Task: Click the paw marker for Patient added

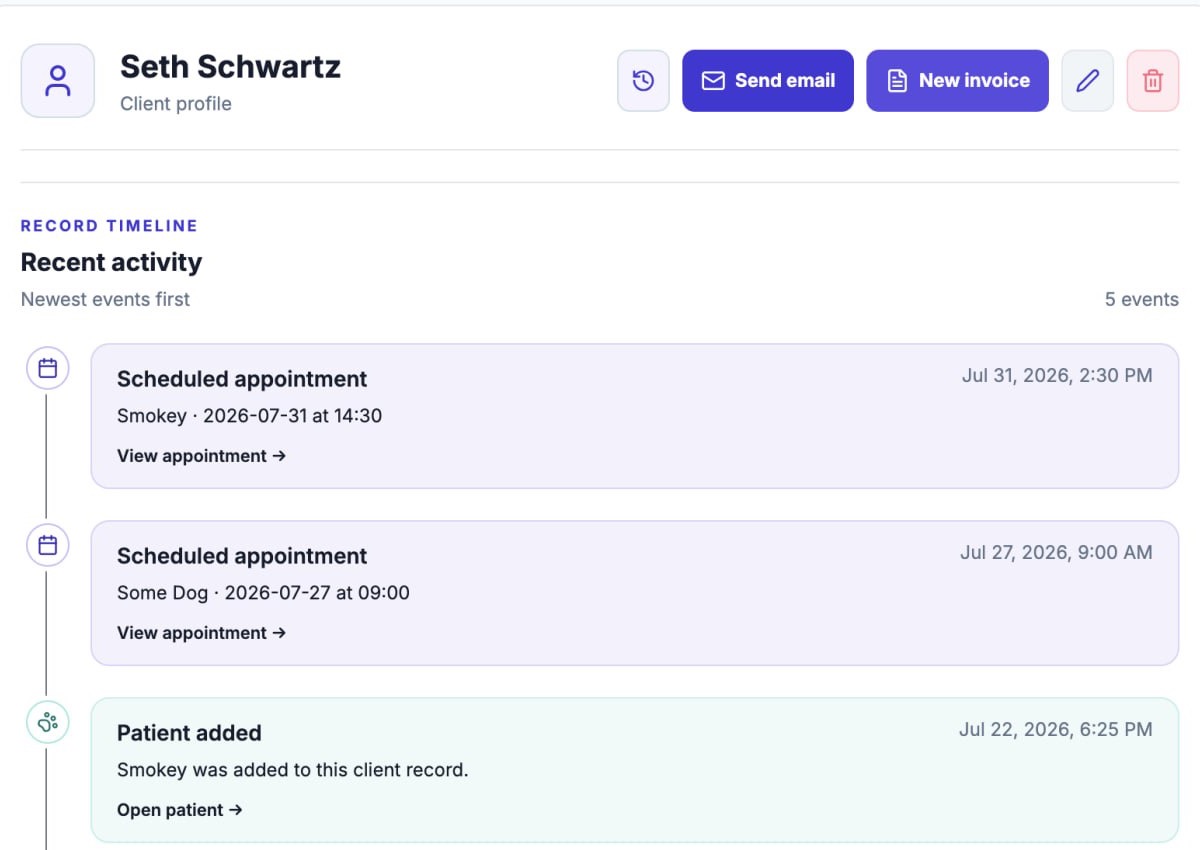Action: (x=47, y=722)
